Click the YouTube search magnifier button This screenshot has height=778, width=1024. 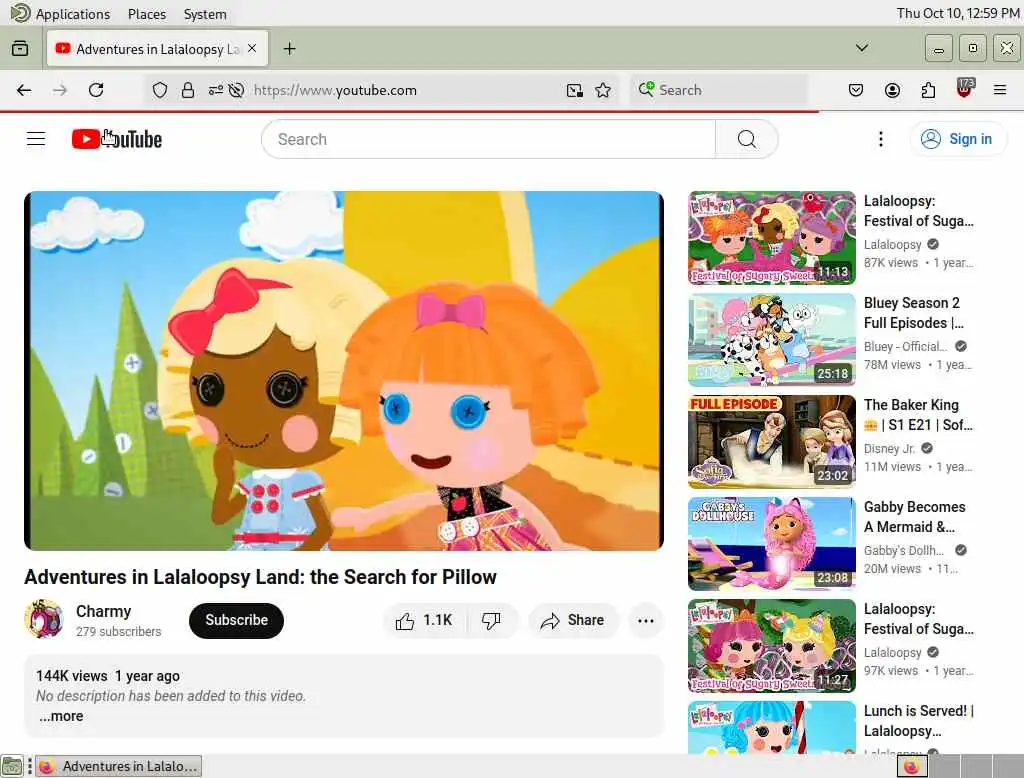coord(746,139)
